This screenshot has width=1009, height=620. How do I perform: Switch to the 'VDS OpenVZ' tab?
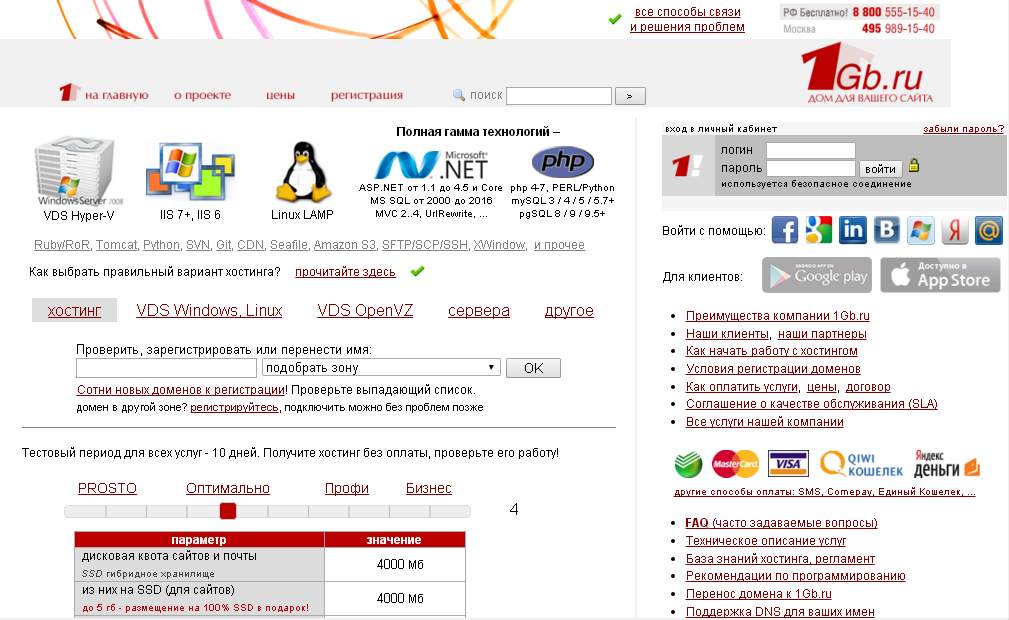[365, 310]
